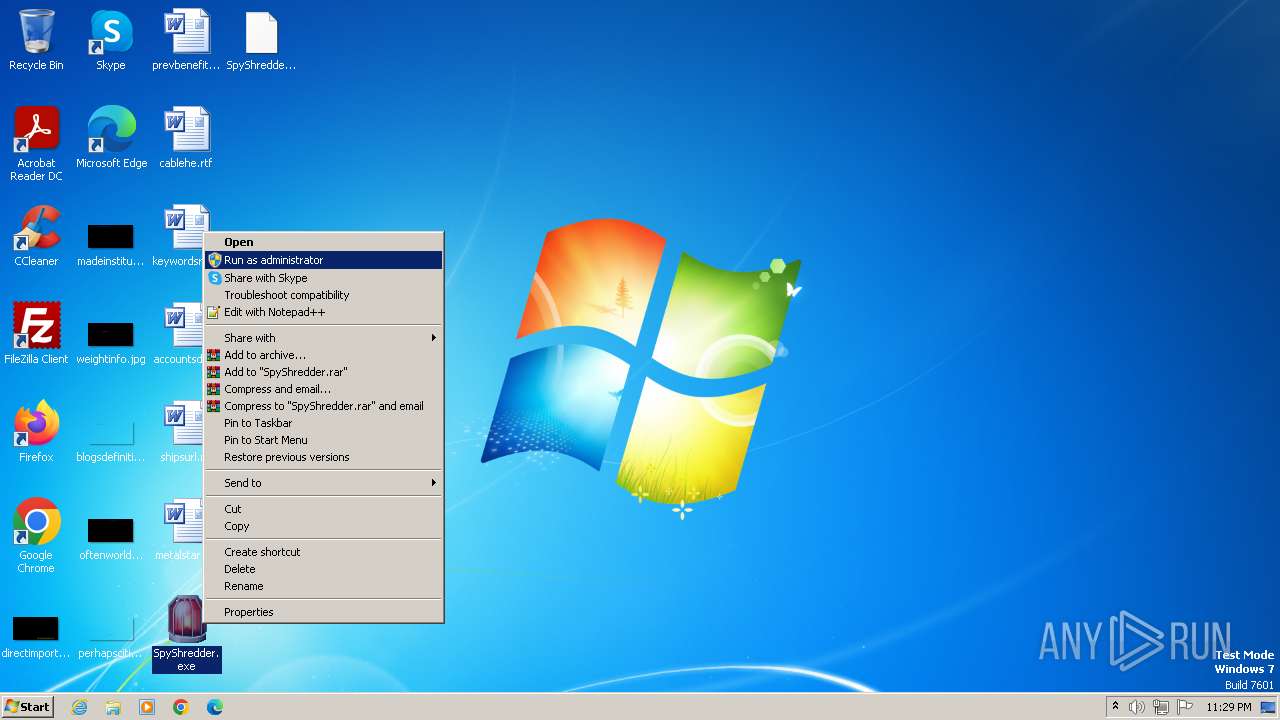Open the Firefox desktop shortcut

point(36,432)
